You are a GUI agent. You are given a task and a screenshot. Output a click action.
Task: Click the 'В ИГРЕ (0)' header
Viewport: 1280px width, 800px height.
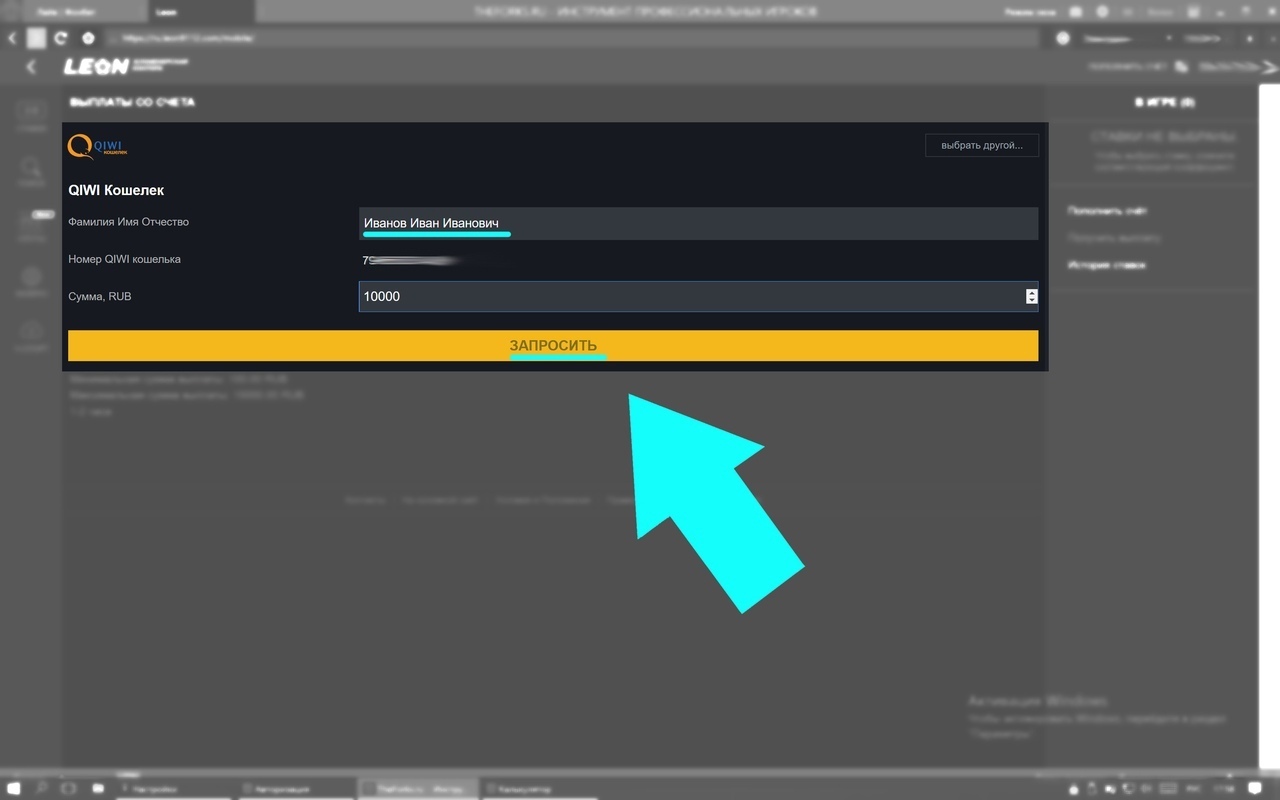pyautogui.click(x=1164, y=102)
